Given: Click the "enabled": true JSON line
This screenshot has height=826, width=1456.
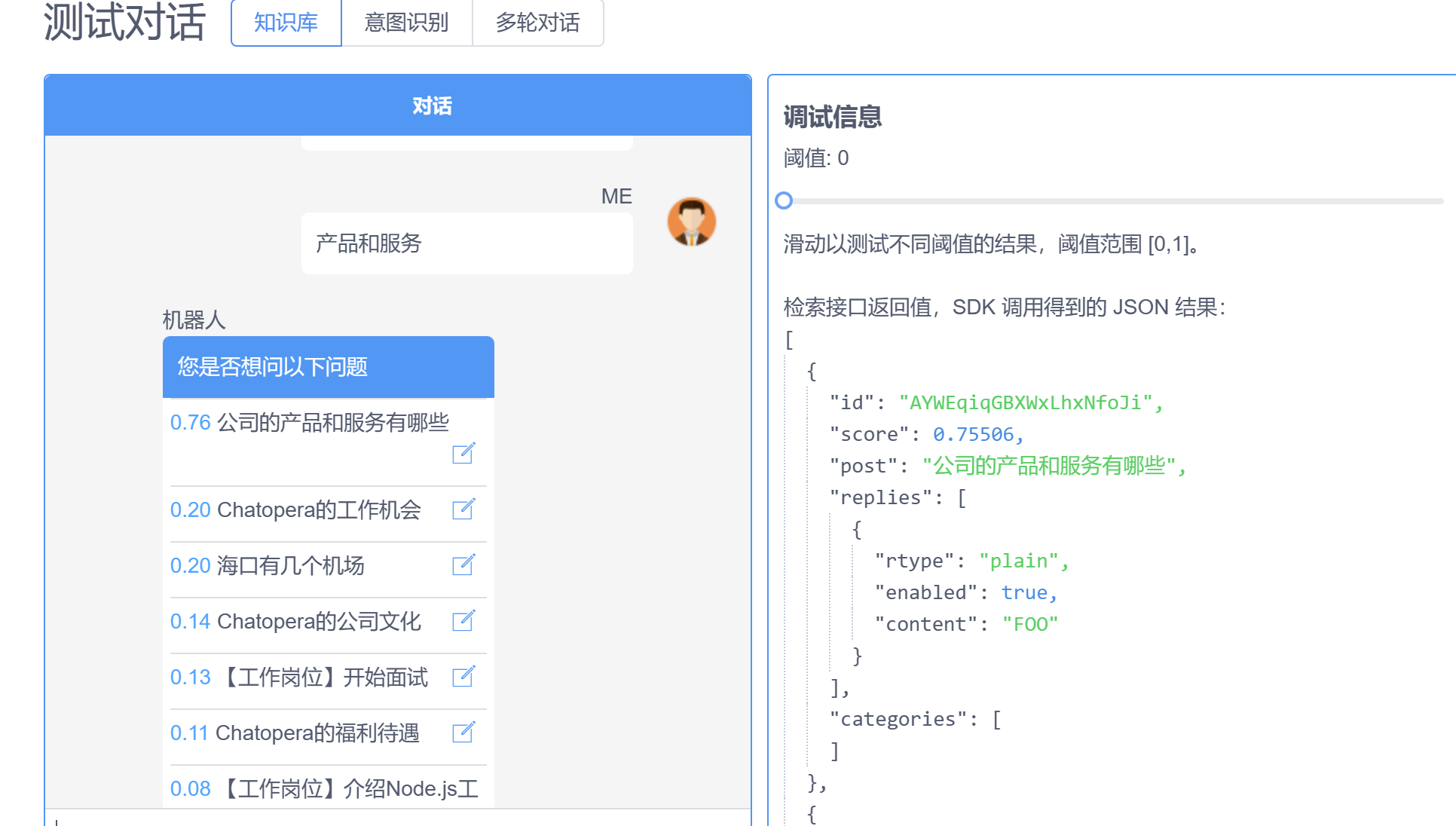Looking at the screenshot, I should 967,593.
